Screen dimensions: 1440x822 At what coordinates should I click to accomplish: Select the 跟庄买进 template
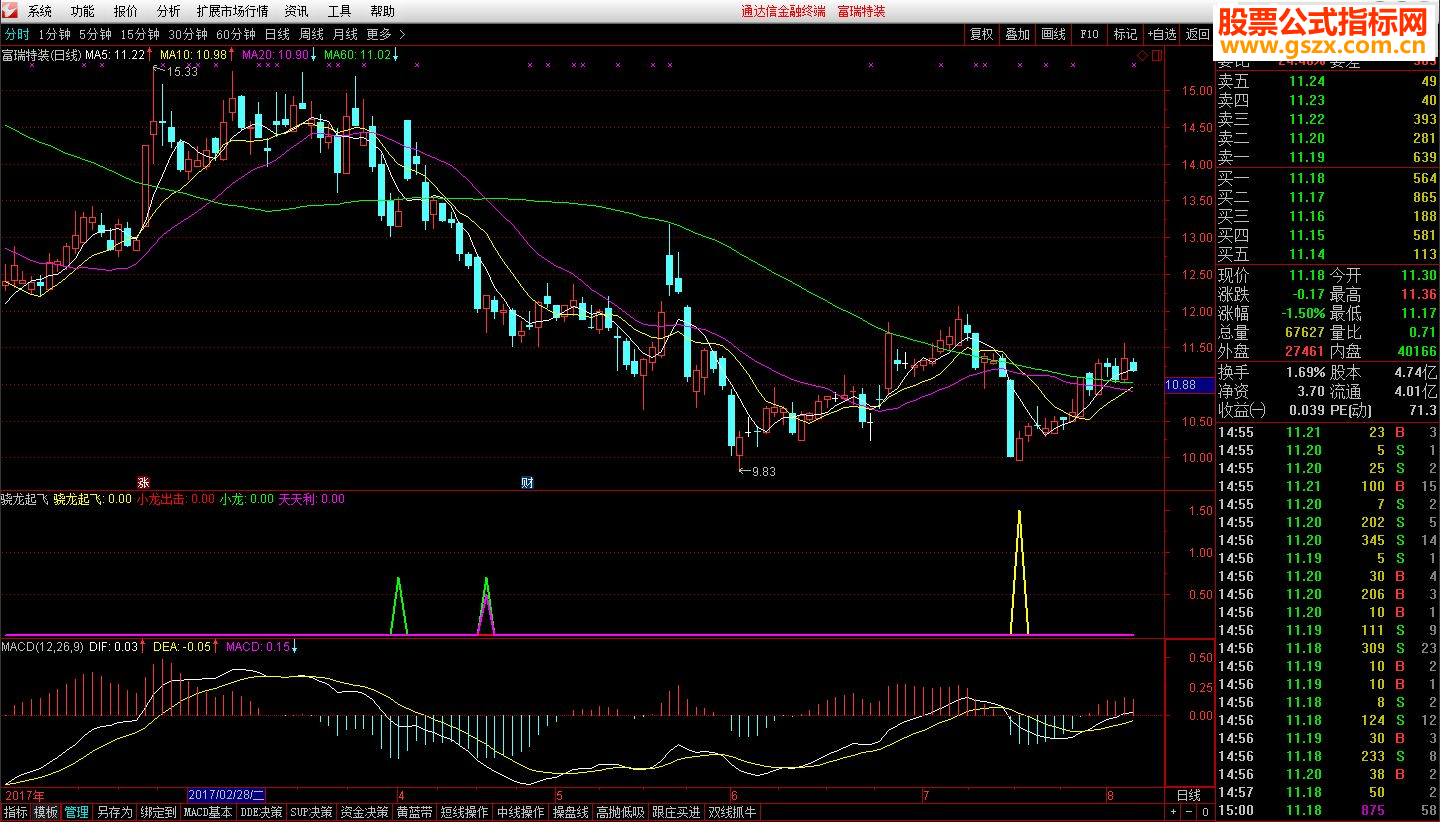[x=677, y=813]
